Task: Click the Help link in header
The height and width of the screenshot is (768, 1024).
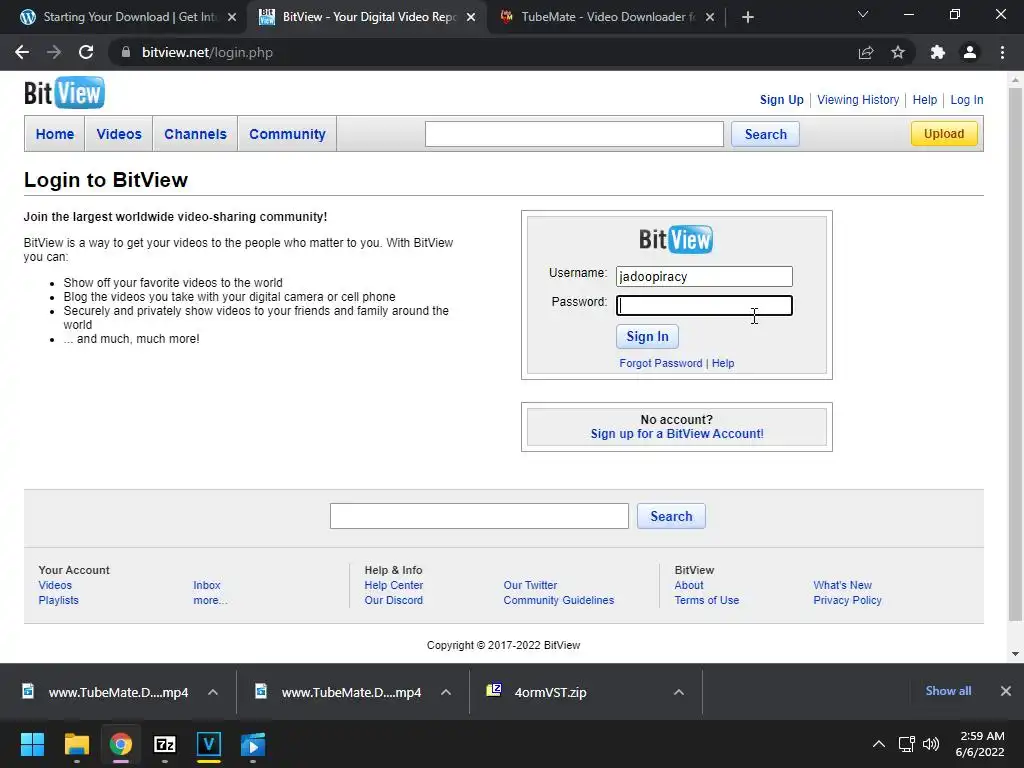Action: click(x=925, y=100)
